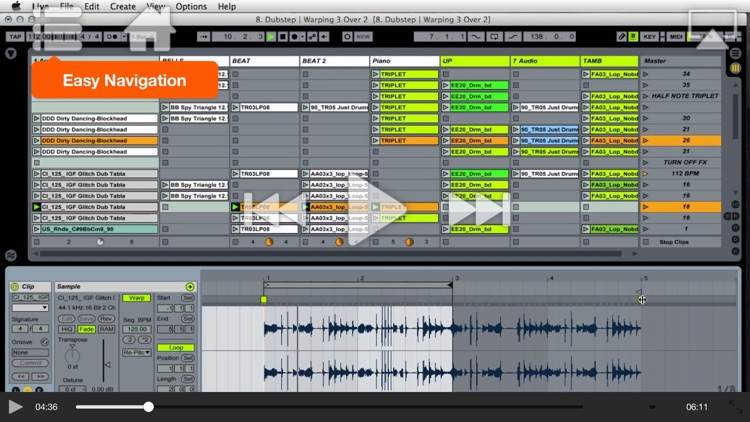Switch to Session view selector icon

pyautogui.click(x=735, y=68)
